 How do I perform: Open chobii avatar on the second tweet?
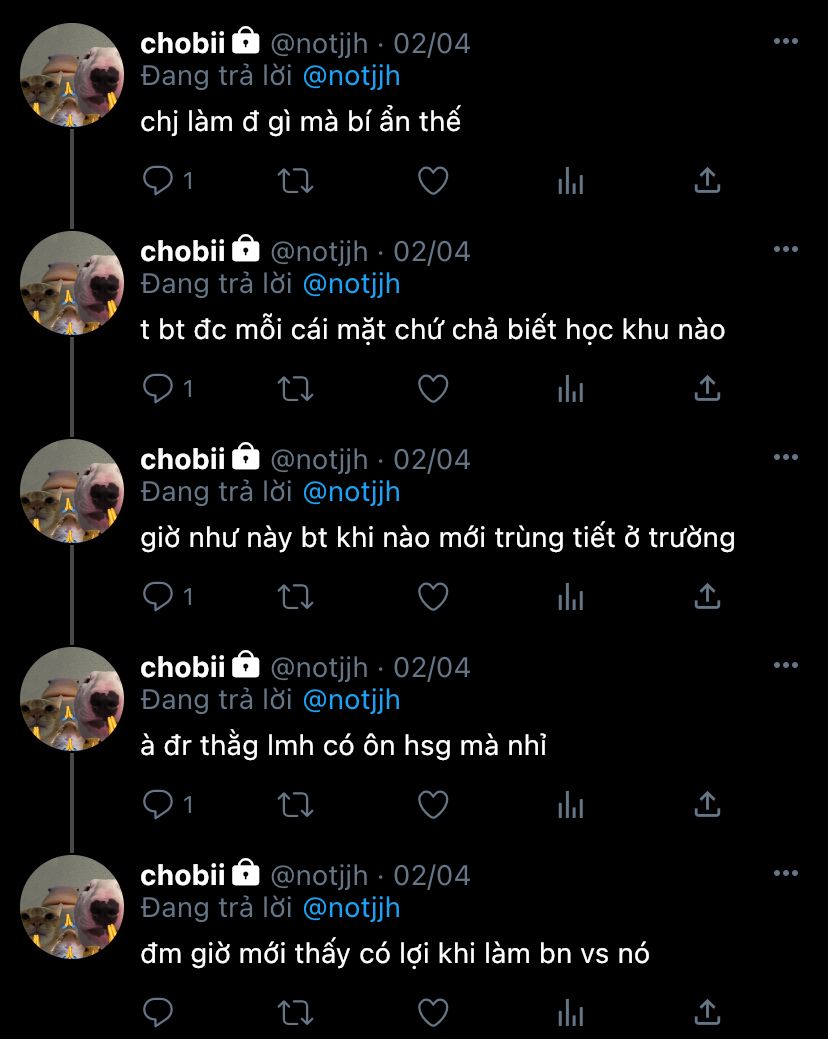pyautogui.click(x=72, y=283)
